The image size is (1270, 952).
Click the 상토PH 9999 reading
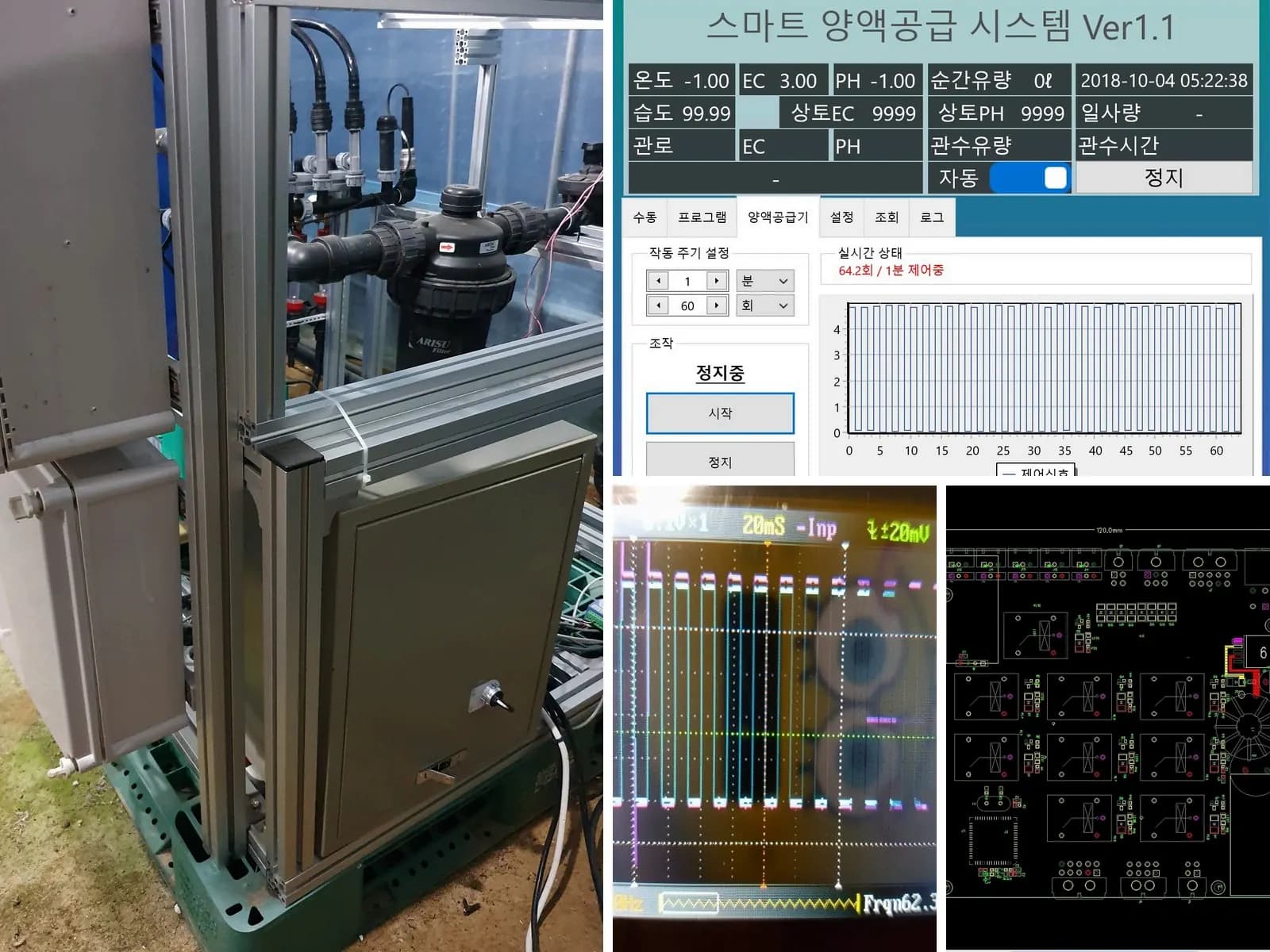pos(998,113)
